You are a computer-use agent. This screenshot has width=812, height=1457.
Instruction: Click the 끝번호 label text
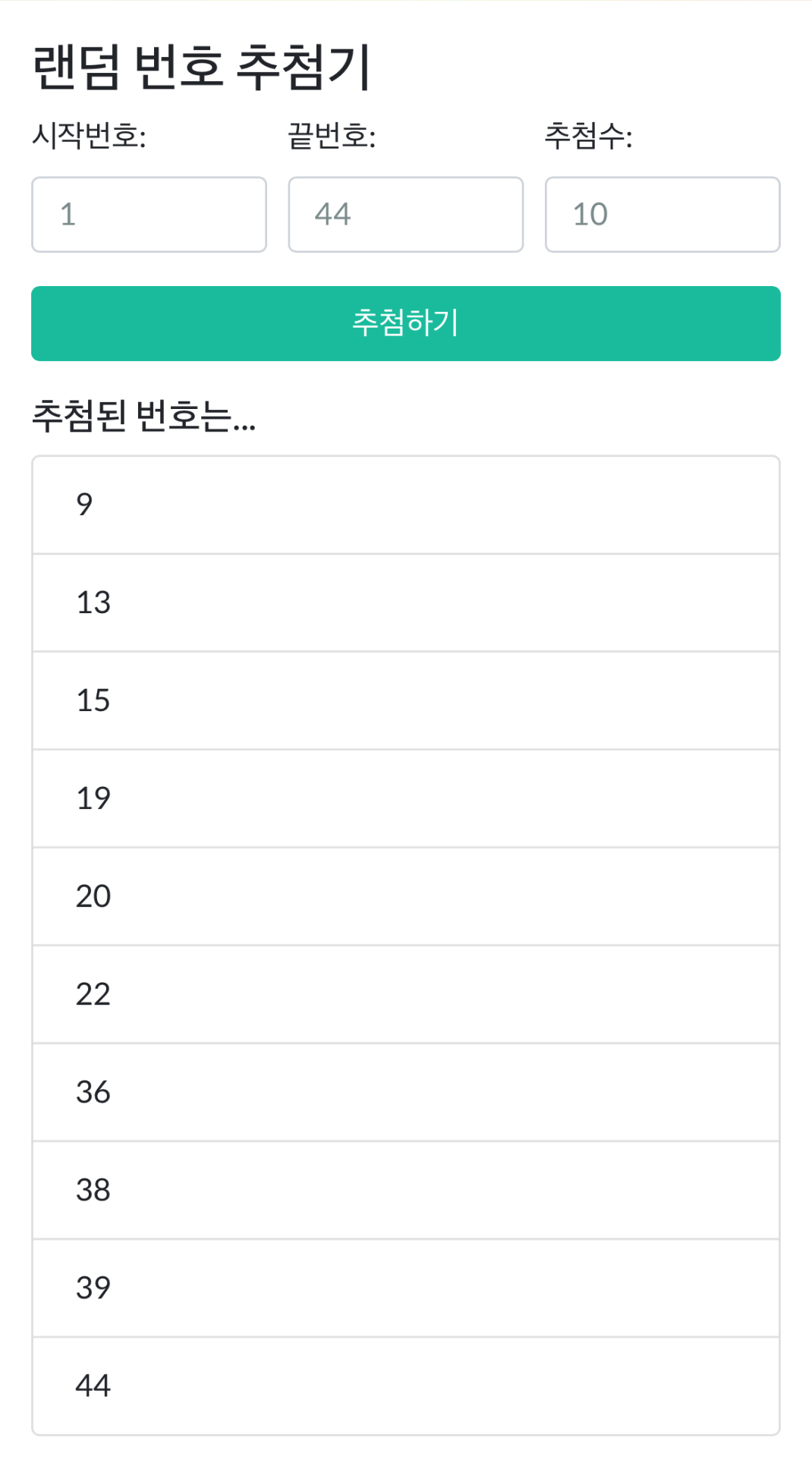pos(332,137)
